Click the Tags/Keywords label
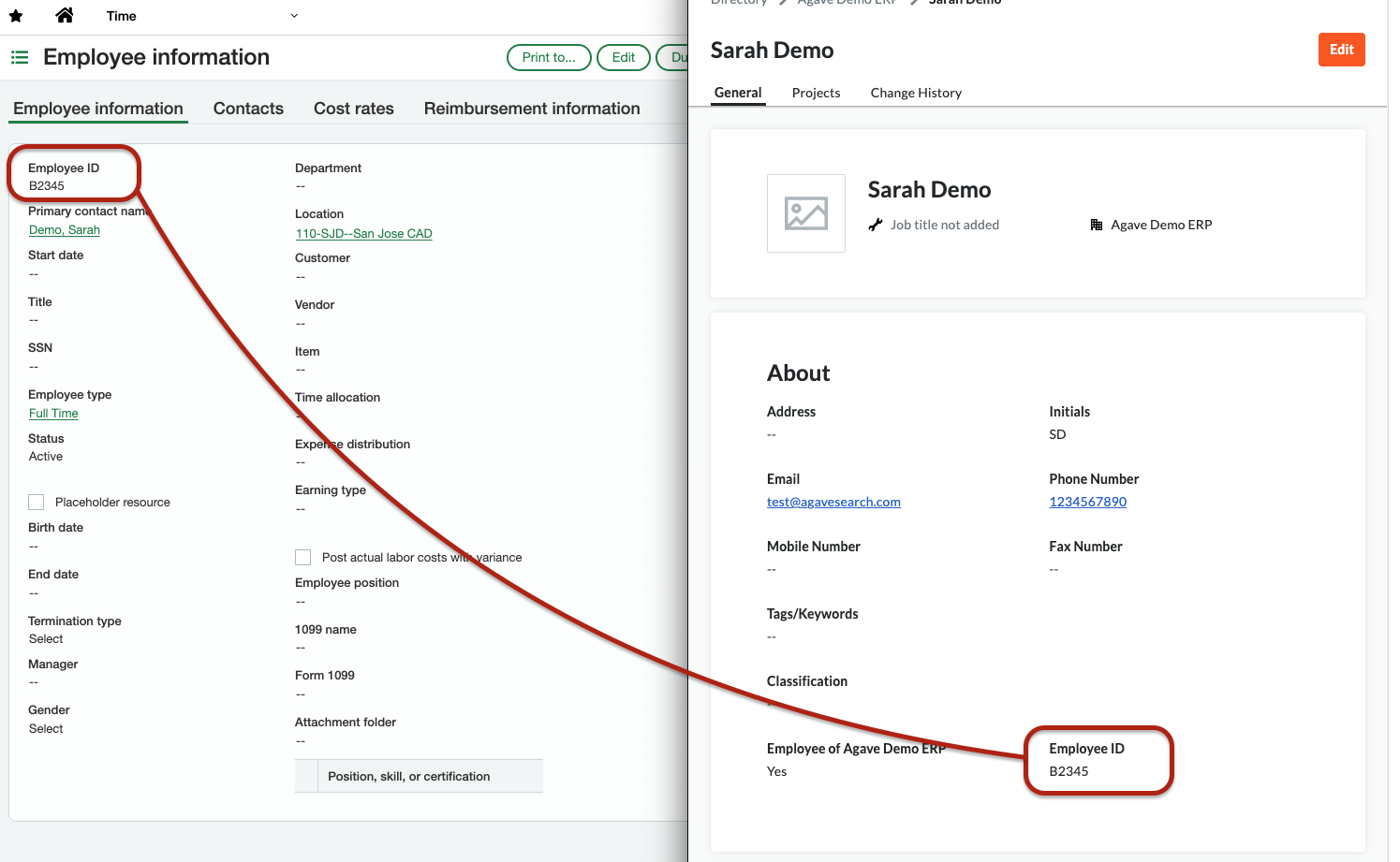The height and width of the screenshot is (862, 1400). 812,614
